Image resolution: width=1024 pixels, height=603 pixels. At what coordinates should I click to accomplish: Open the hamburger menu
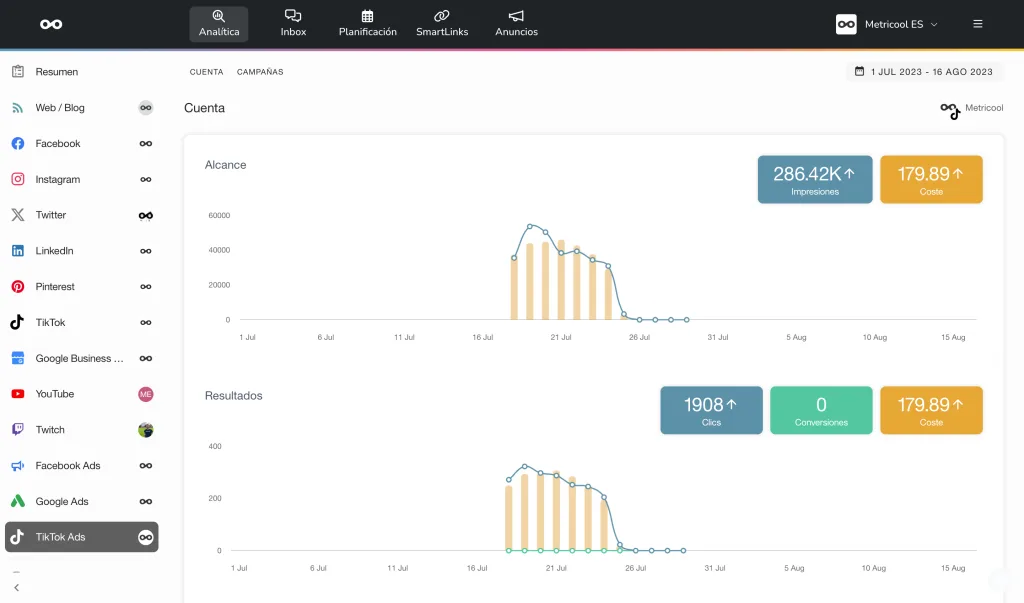coord(978,24)
